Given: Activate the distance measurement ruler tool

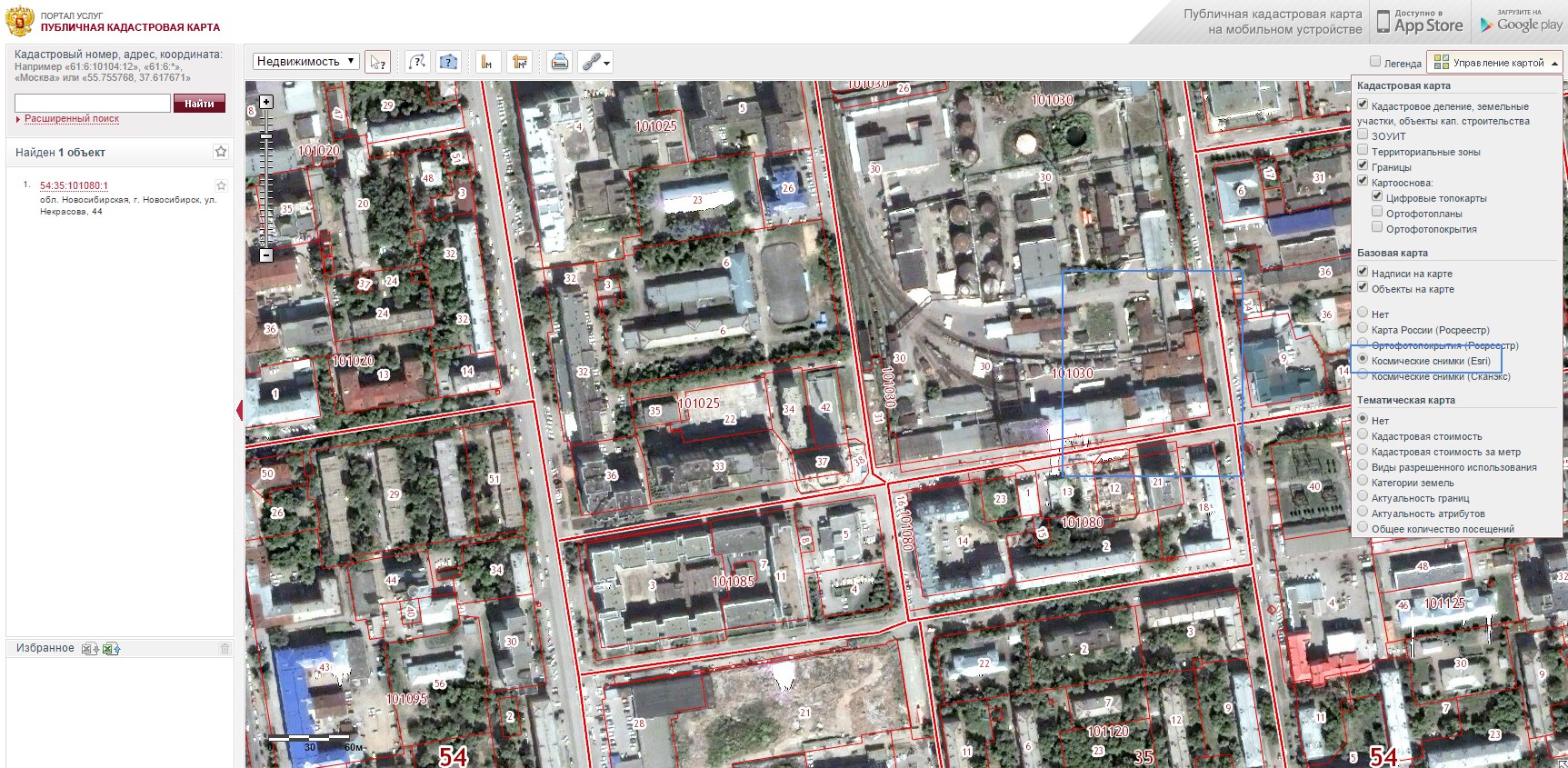Looking at the screenshot, I should (487, 62).
